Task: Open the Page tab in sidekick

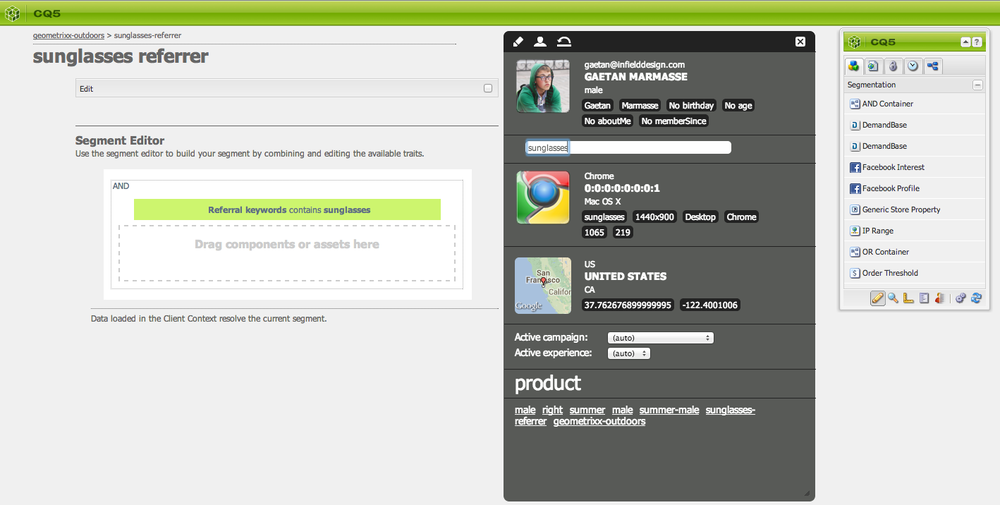Action: click(873, 66)
